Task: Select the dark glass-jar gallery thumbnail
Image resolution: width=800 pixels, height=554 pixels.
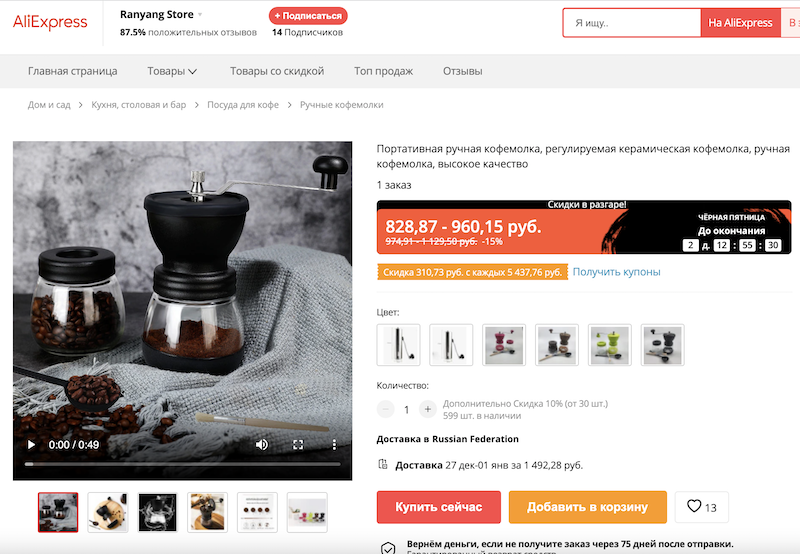Action: click(158, 512)
